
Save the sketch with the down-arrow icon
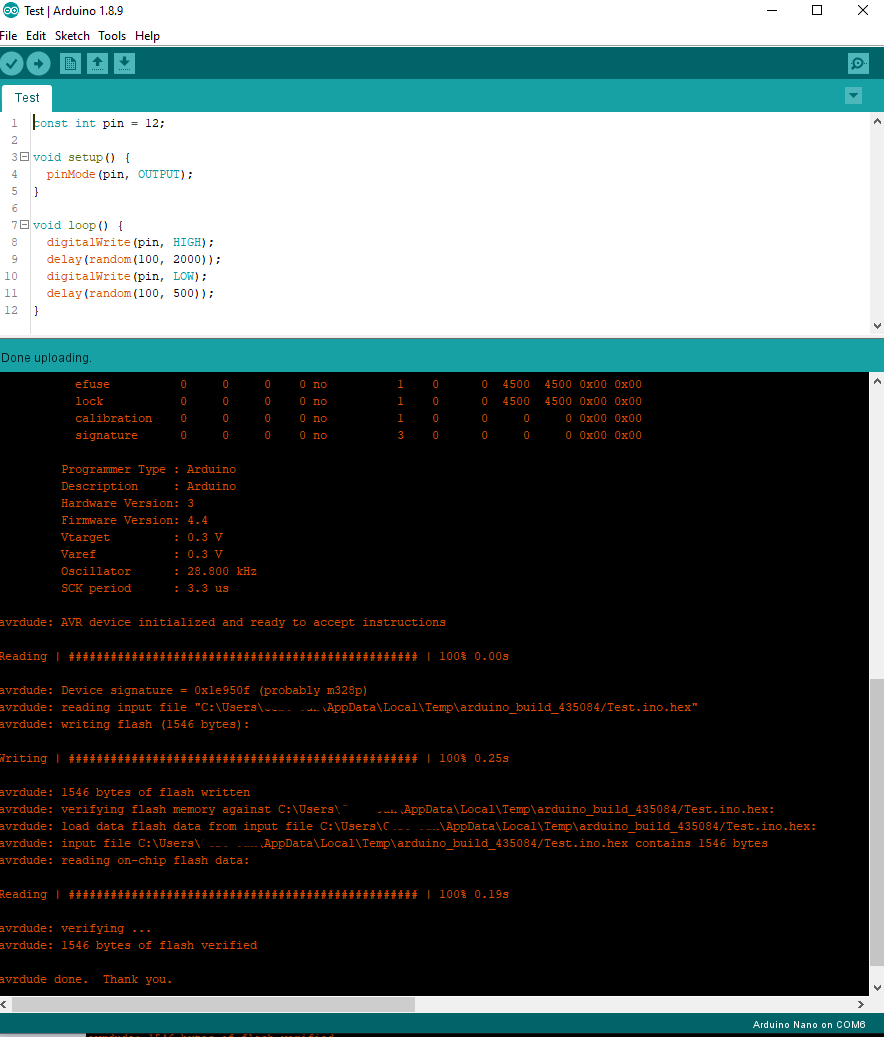pyautogui.click(x=124, y=63)
